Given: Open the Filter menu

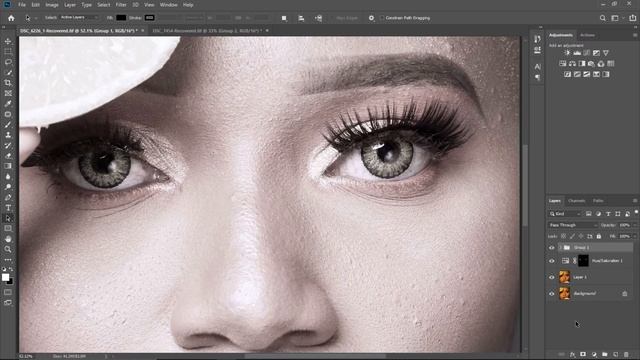Looking at the screenshot, I should pyautogui.click(x=121, y=5).
